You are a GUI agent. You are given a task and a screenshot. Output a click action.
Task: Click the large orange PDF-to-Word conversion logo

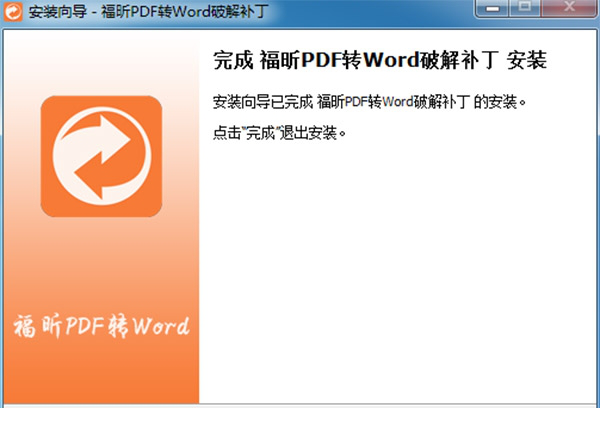(101, 156)
